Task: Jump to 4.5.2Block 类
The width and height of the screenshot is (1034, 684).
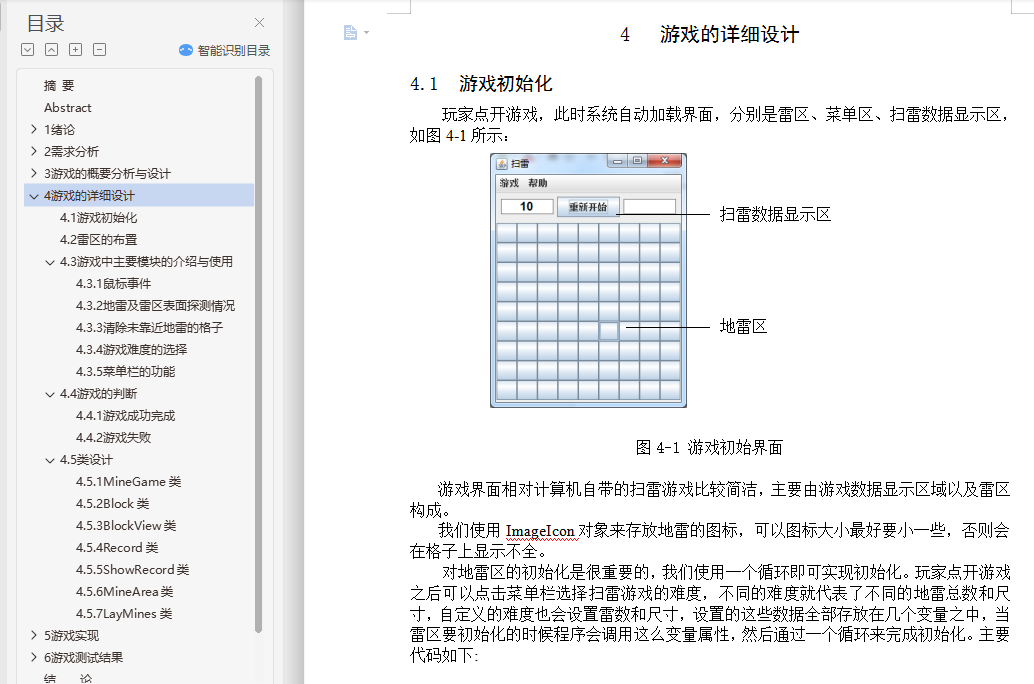Action: [112, 503]
